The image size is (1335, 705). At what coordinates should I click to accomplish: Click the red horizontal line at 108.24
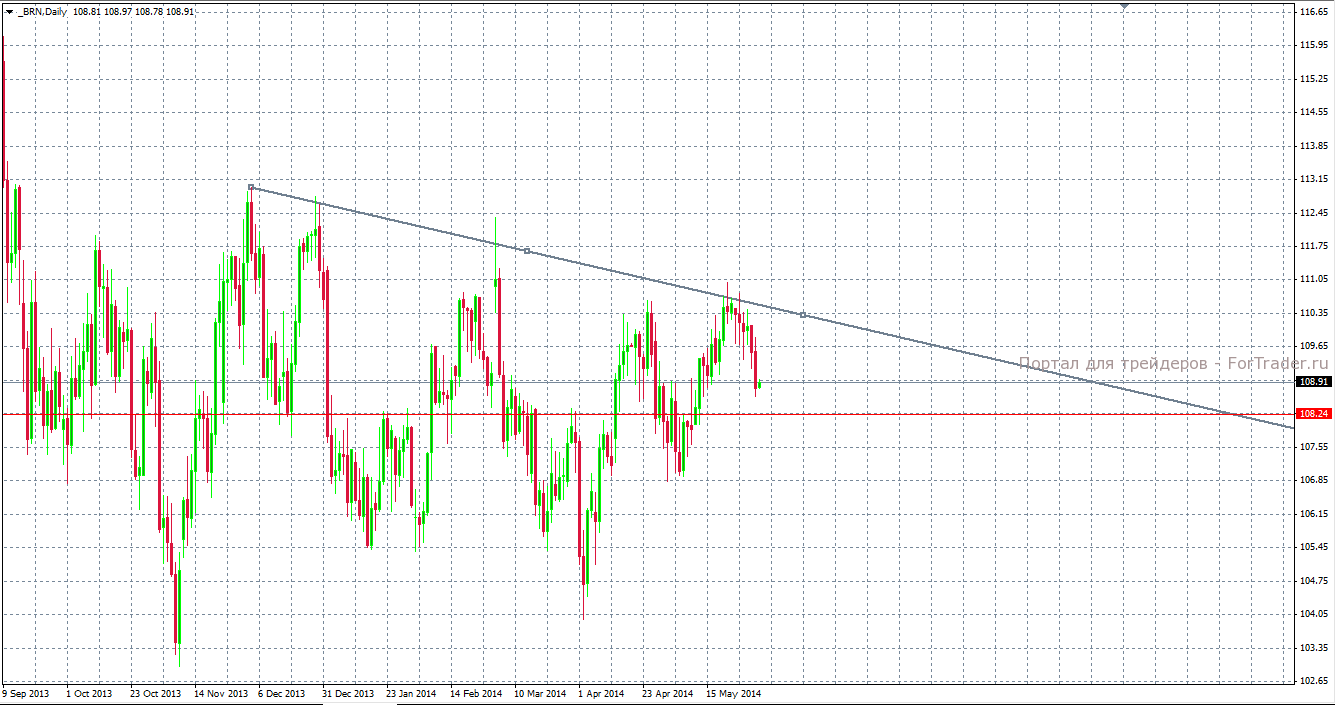coord(647,413)
